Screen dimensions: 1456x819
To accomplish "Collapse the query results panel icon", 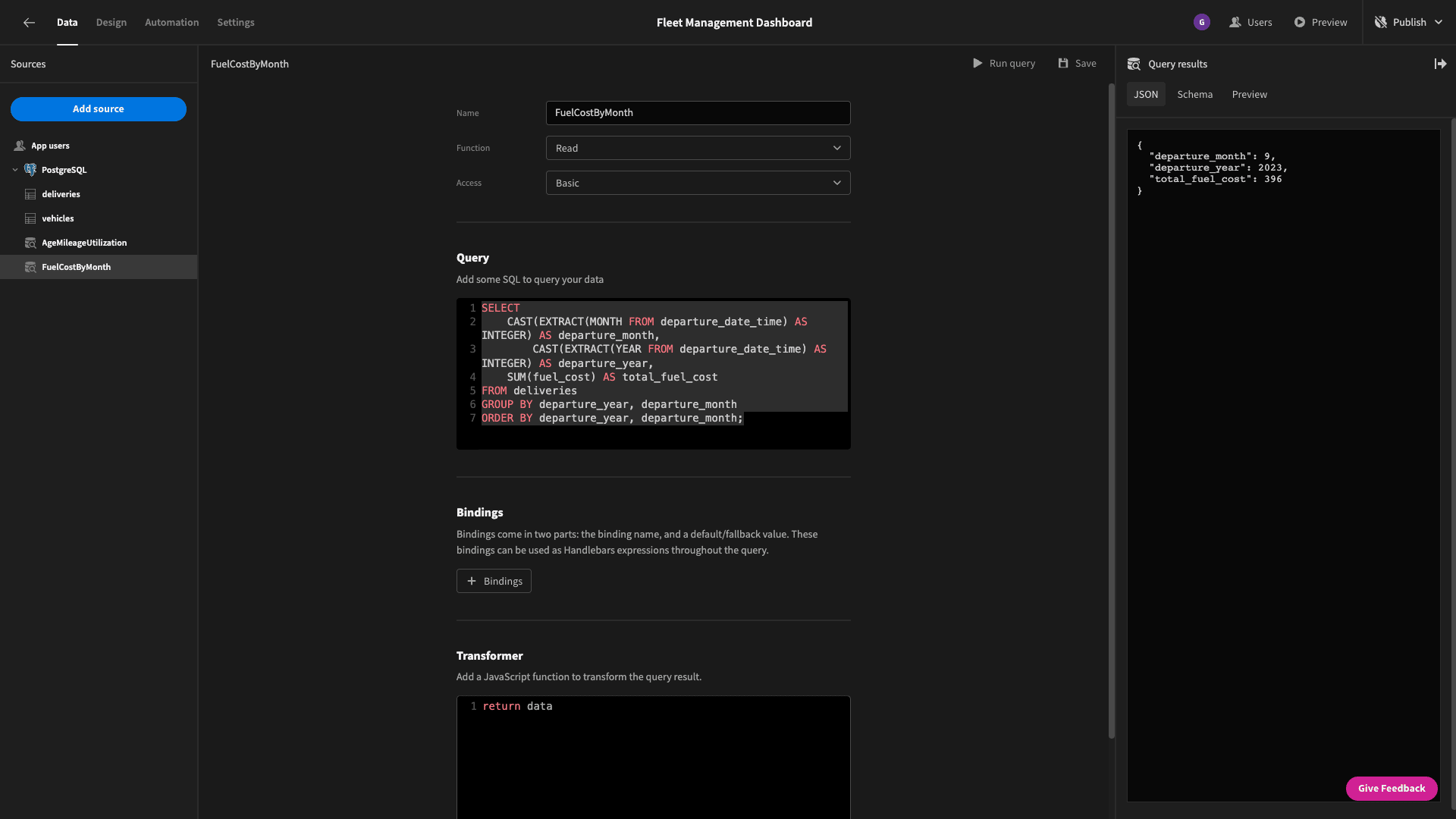I will pyautogui.click(x=1440, y=64).
